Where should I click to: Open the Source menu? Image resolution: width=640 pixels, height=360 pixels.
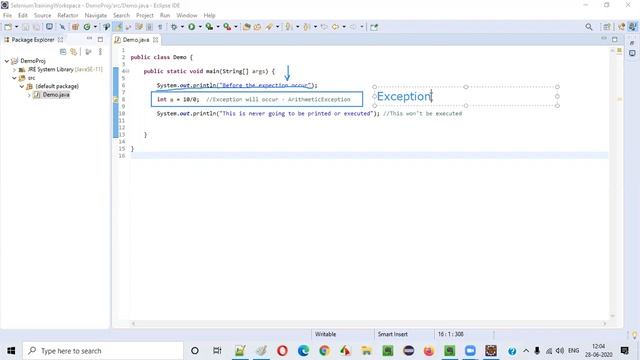click(x=42, y=16)
